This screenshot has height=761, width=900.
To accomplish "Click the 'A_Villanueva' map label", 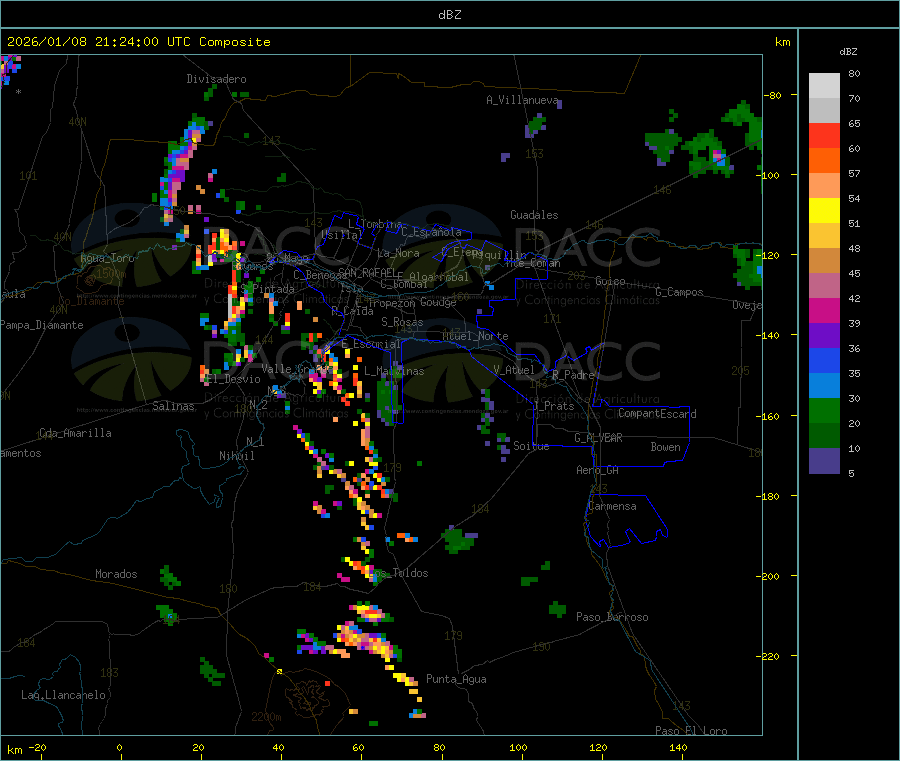I will [522, 100].
